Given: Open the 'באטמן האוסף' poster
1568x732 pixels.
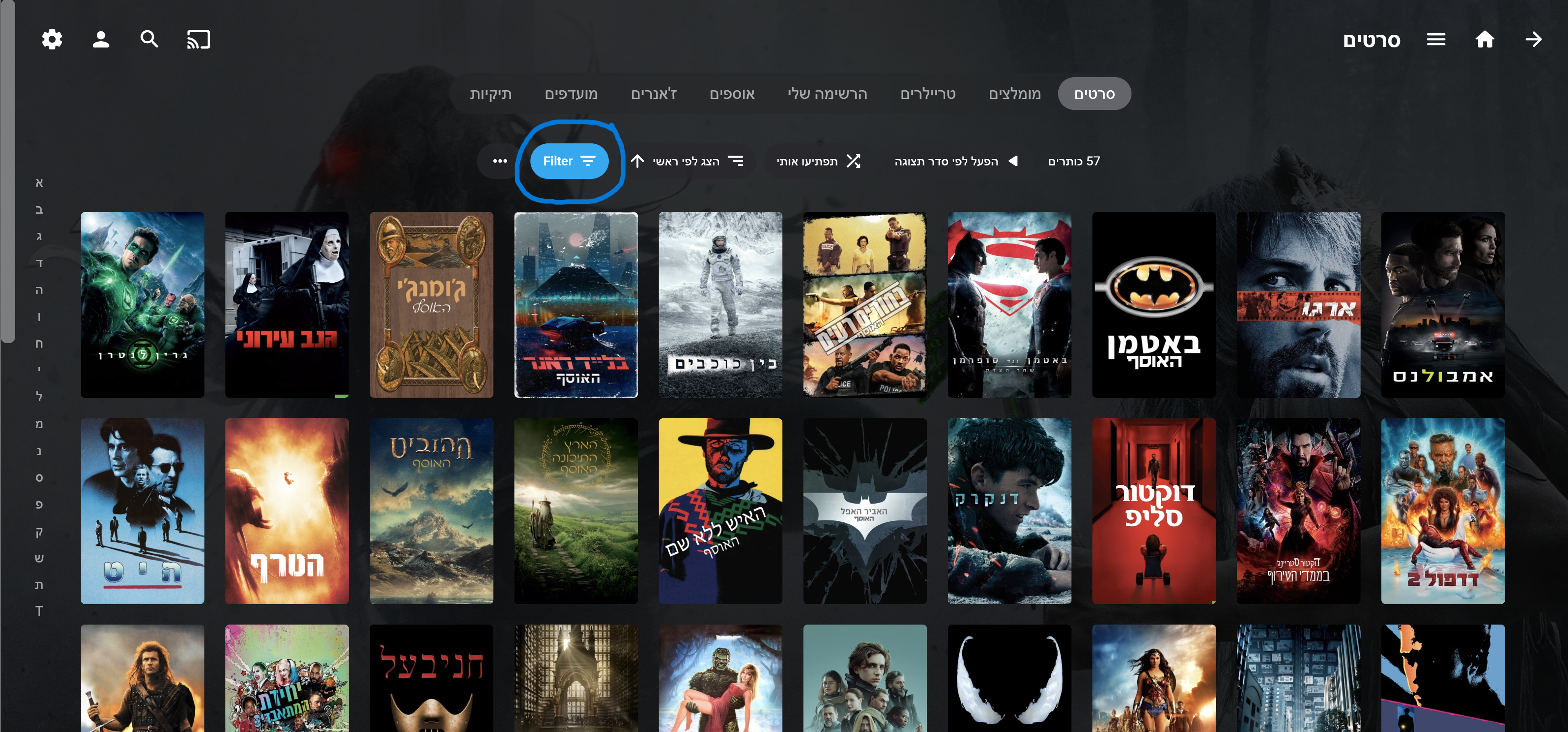Looking at the screenshot, I should (1154, 304).
